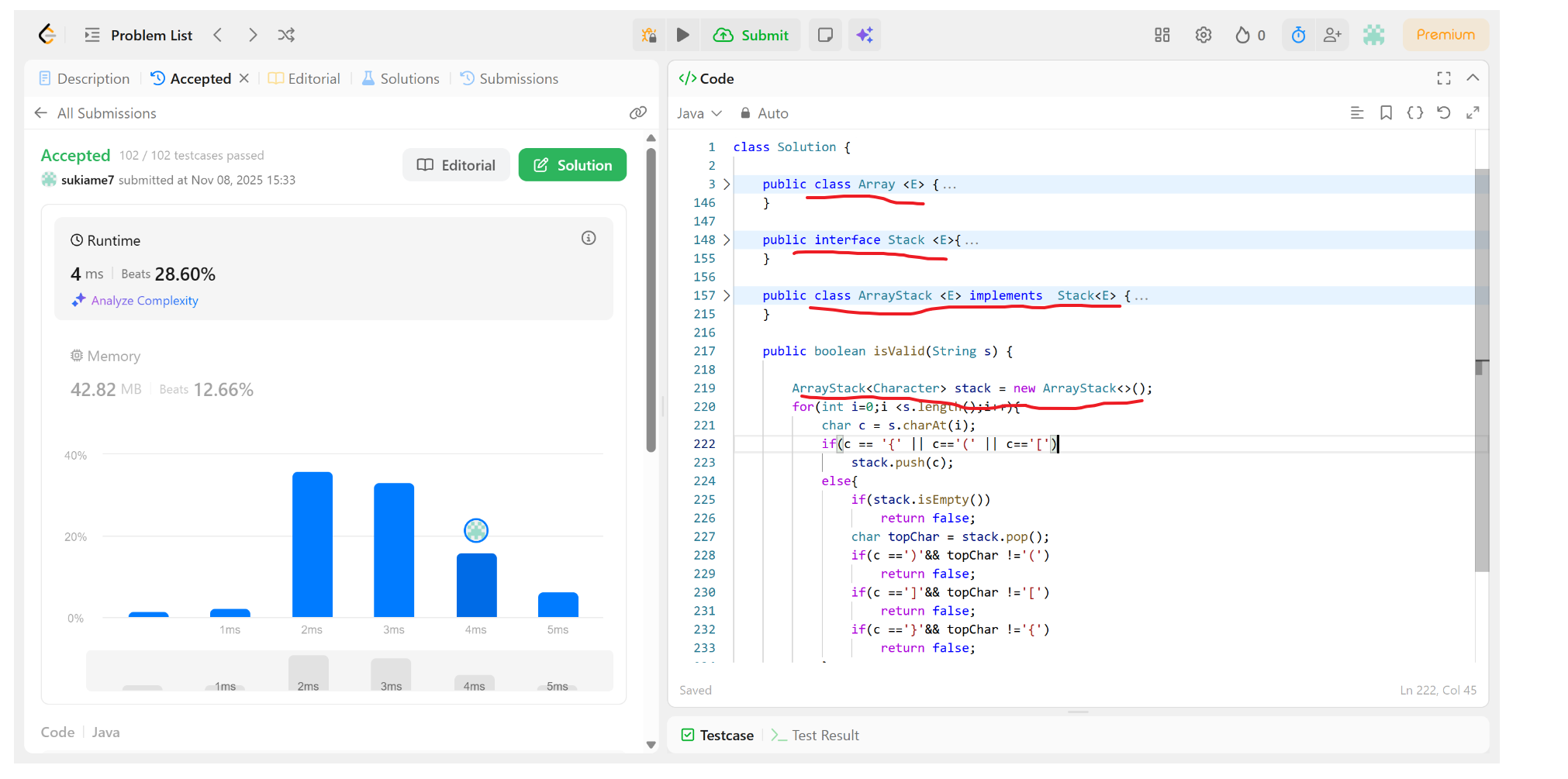Open the Java language dropdown
This screenshot has width=1568, height=779.
[x=699, y=113]
